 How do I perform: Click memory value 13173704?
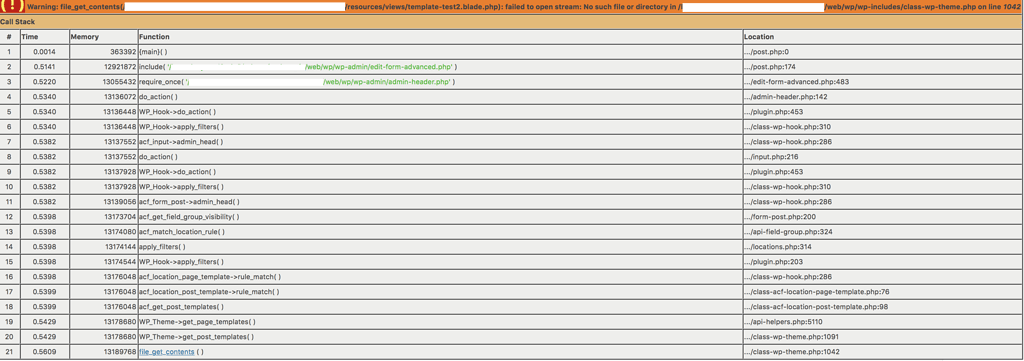tap(119, 217)
